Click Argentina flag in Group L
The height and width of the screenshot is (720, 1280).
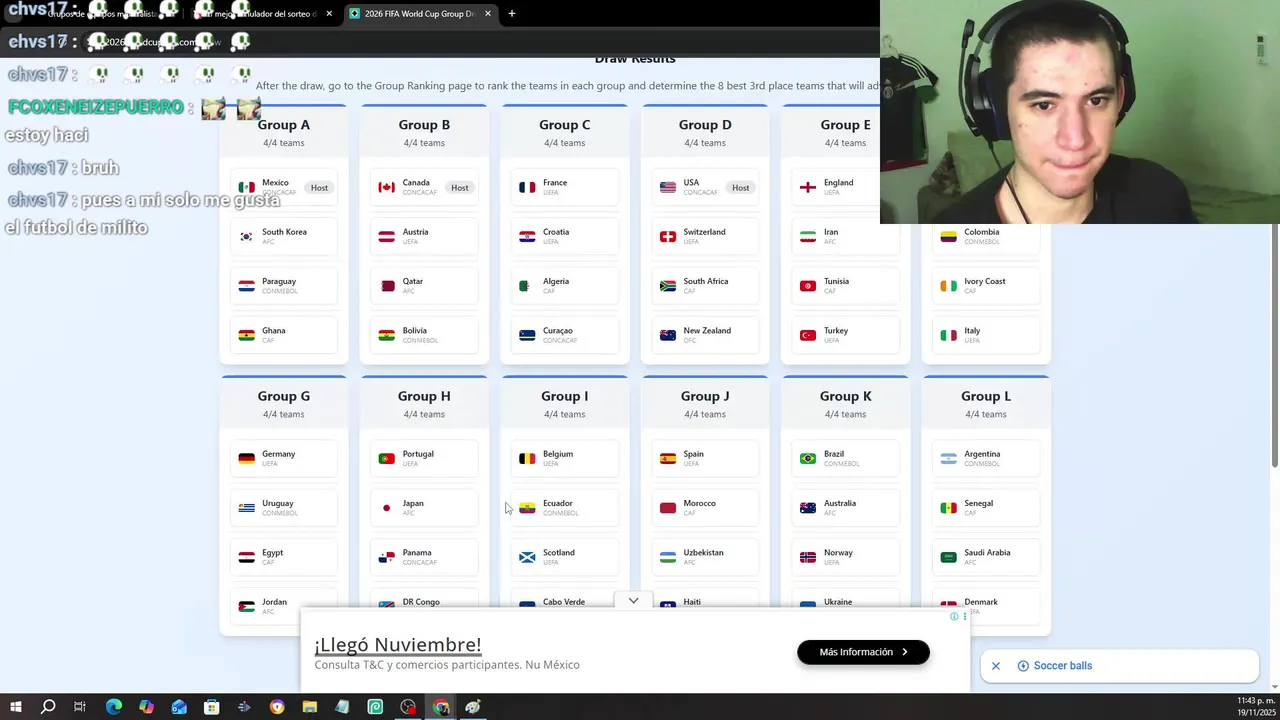click(948, 458)
